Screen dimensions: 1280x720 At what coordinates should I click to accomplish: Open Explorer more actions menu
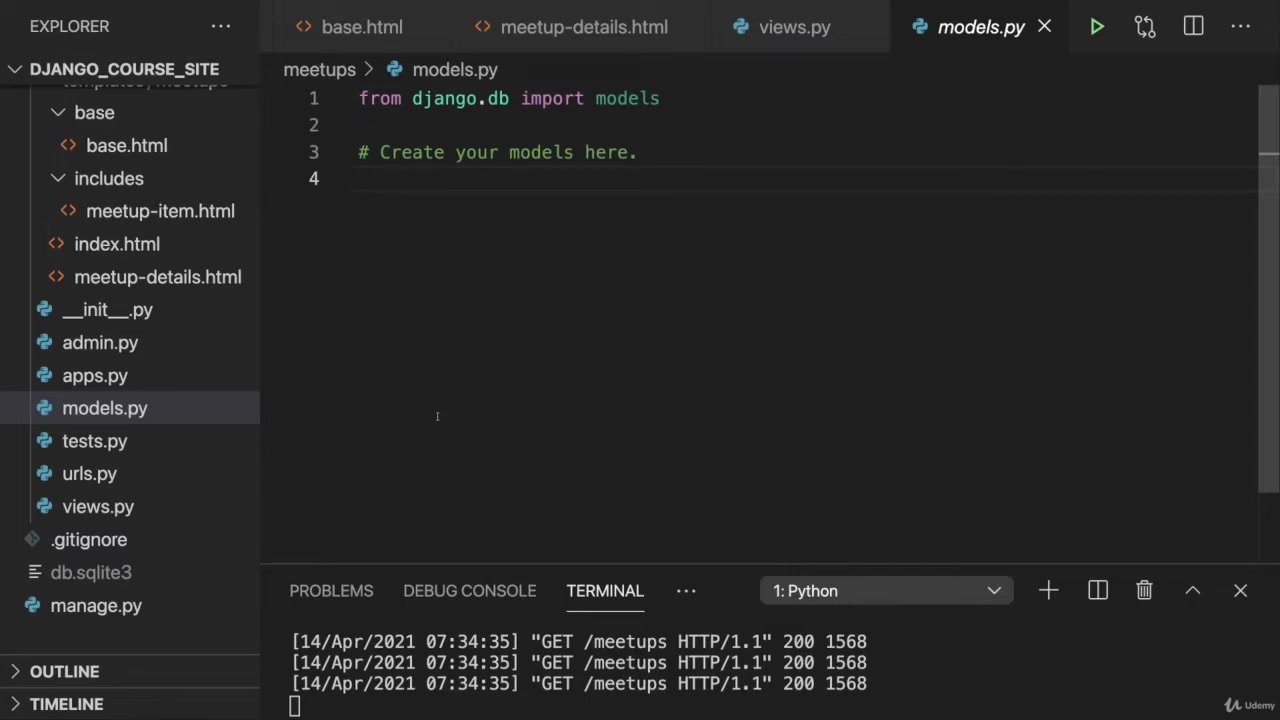(x=221, y=27)
